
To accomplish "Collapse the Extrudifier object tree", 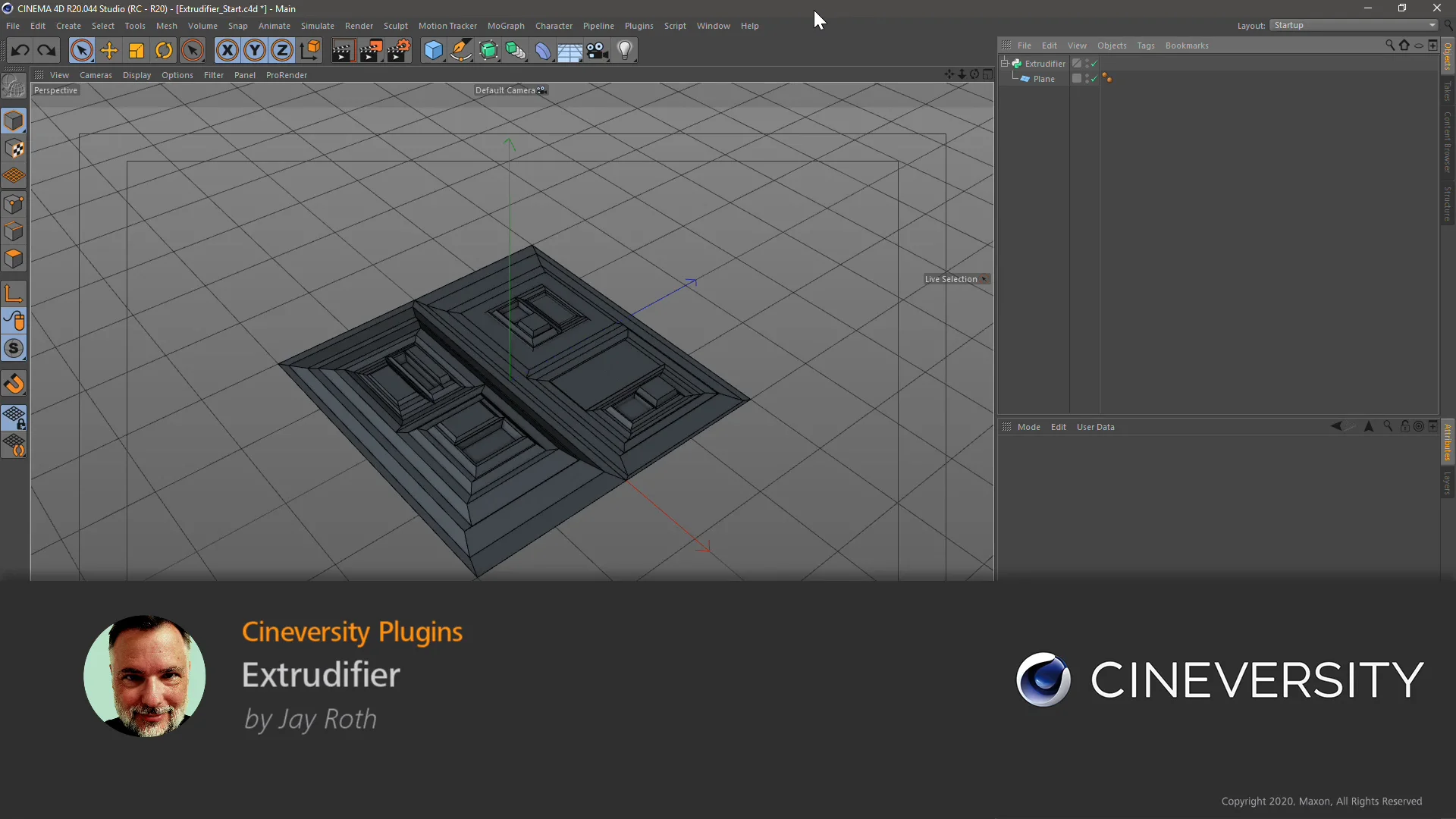I will [x=1005, y=64].
